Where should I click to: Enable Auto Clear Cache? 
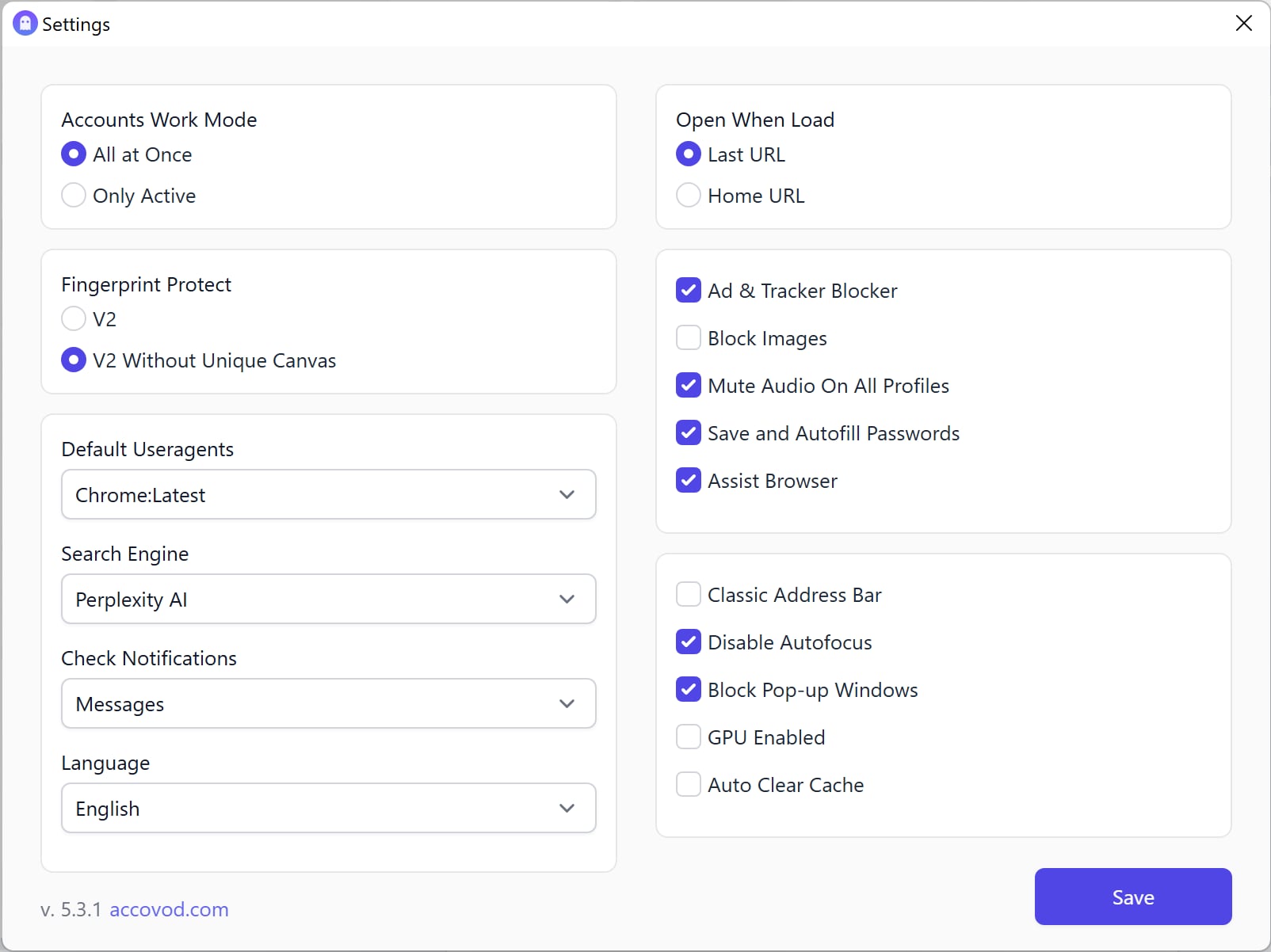click(689, 785)
